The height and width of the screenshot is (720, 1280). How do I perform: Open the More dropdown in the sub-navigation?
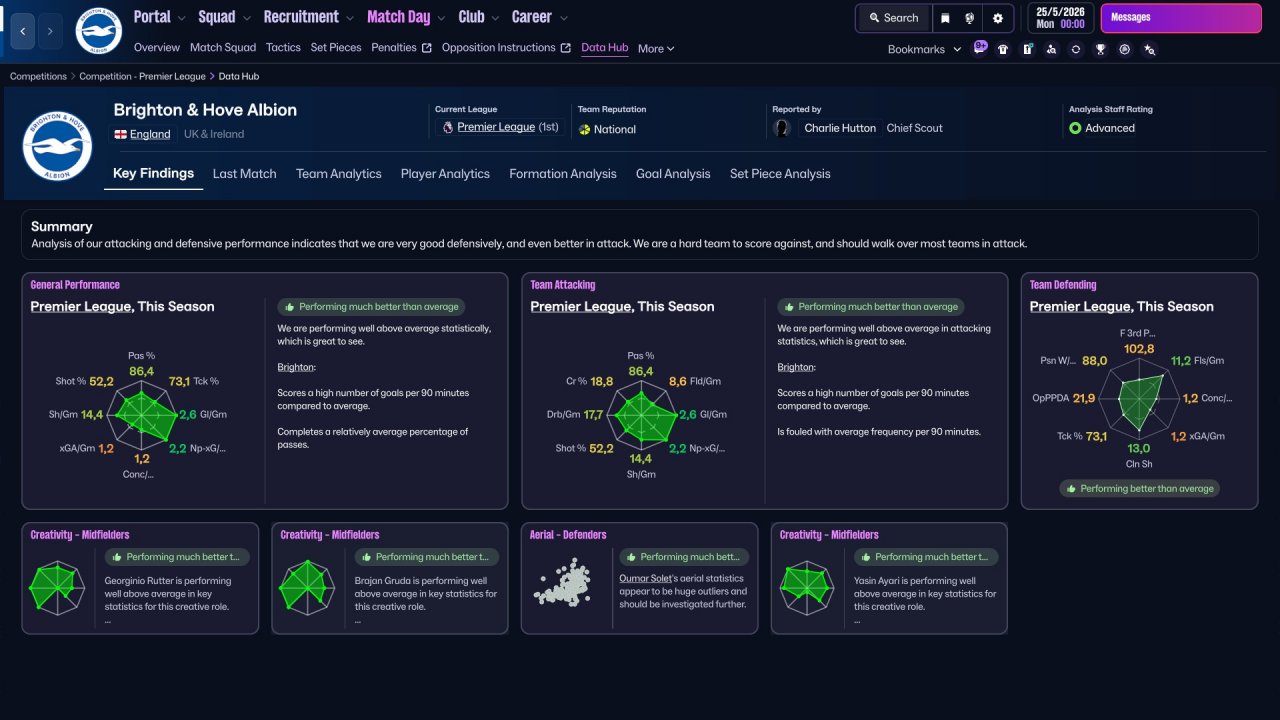click(656, 48)
